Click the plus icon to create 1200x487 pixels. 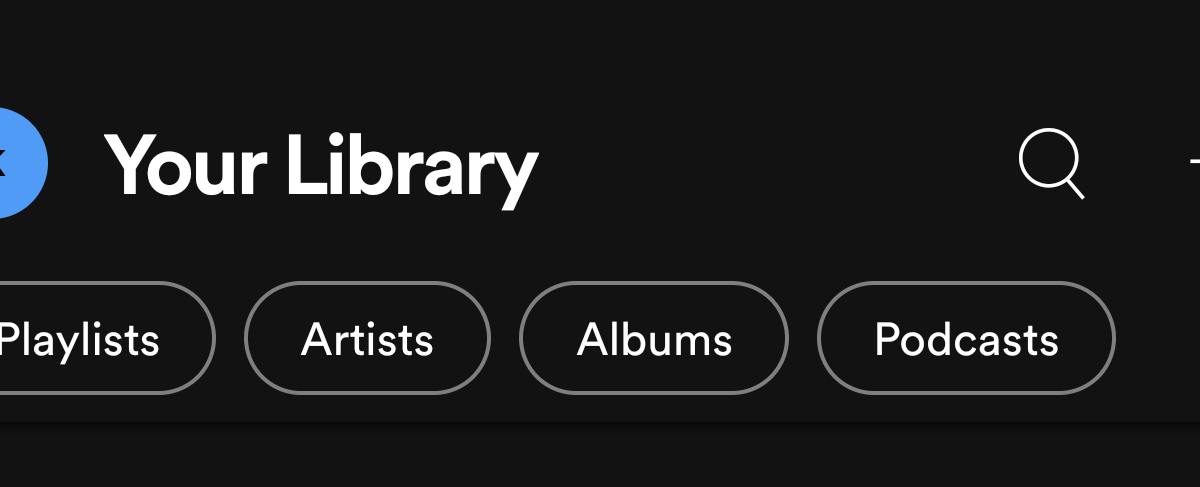1194,163
